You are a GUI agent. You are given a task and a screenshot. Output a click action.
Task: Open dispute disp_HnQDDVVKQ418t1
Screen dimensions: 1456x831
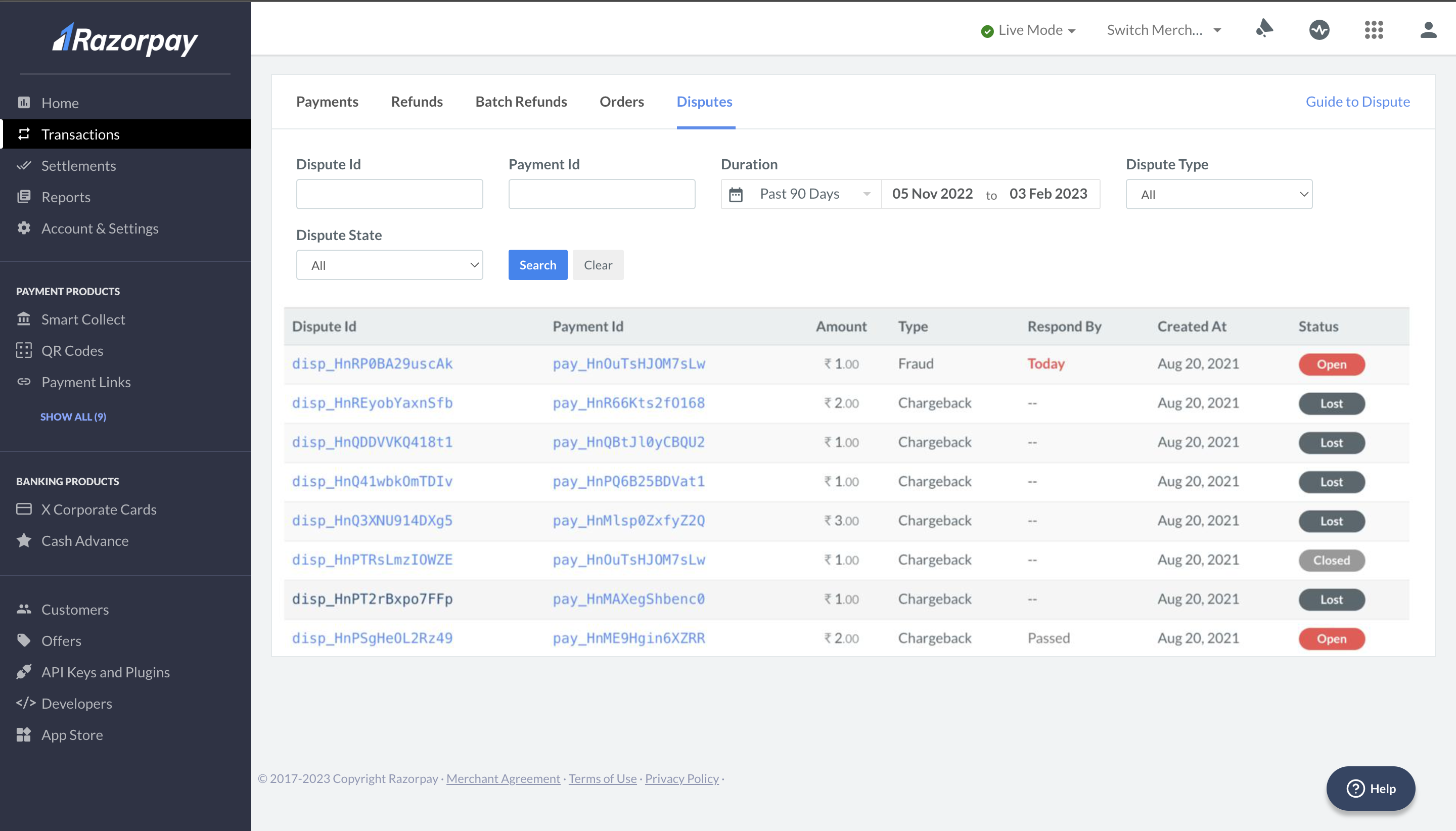tap(372, 442)
